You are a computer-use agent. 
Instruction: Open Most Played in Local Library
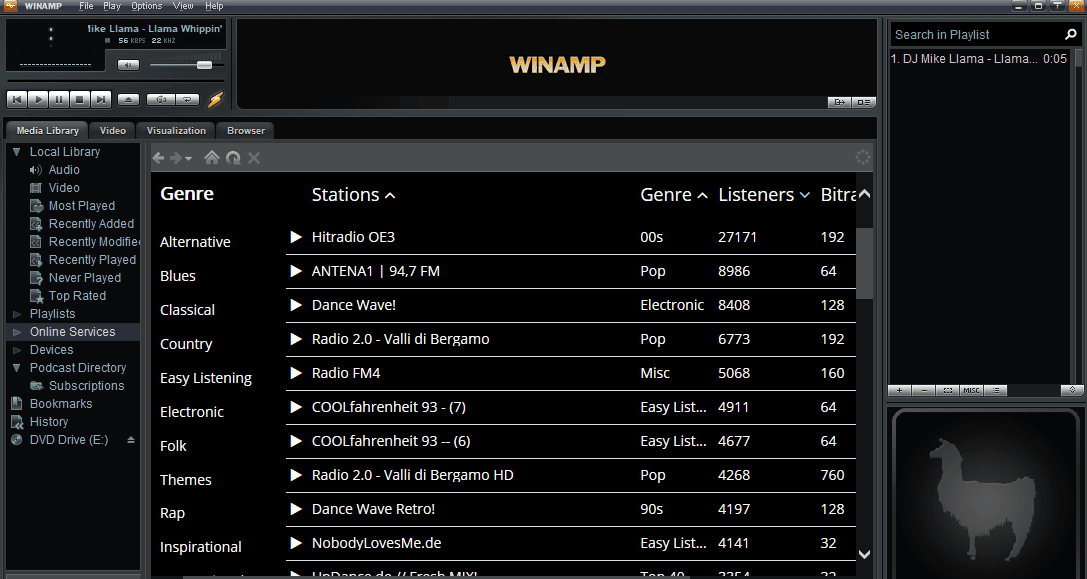pos(82,206)
